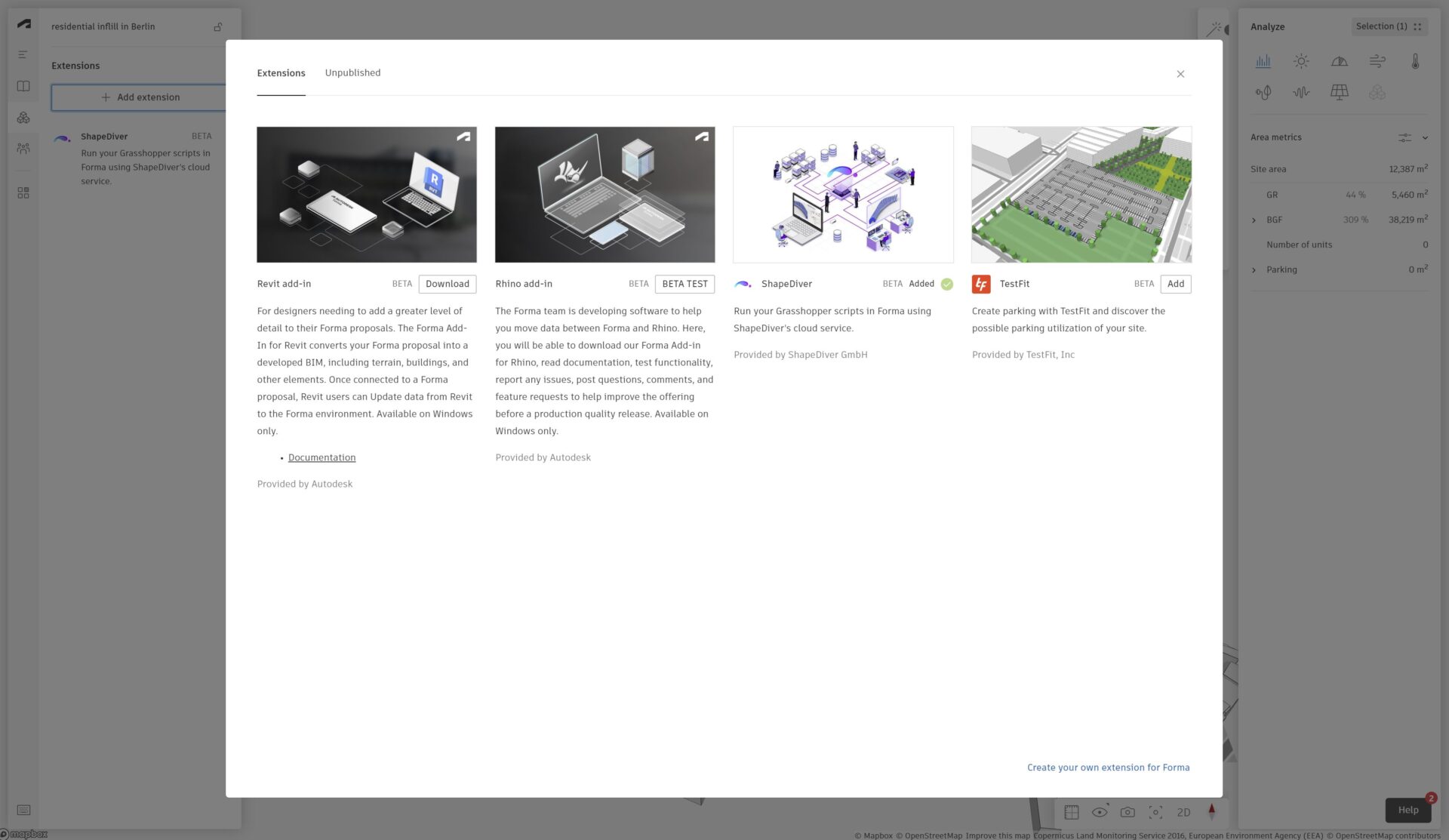Select the extensions cubes icon in sidebar
This screenshot has height=840, width=1449.
pos(23,118)
